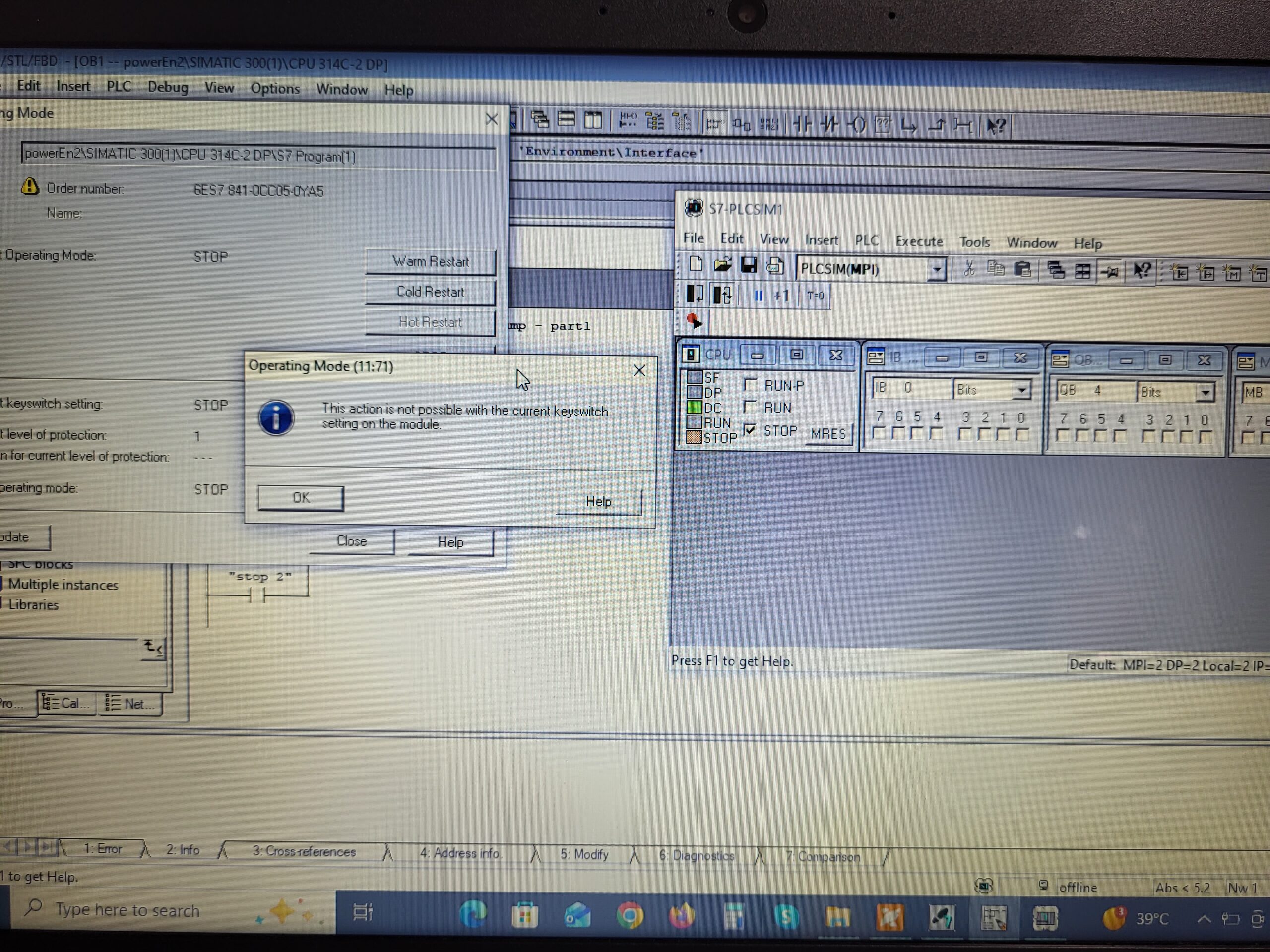Viewport: 1270px width, 952px height.
Task: Open the Options menu in LAD editor
Action: [x=275, y=89]
